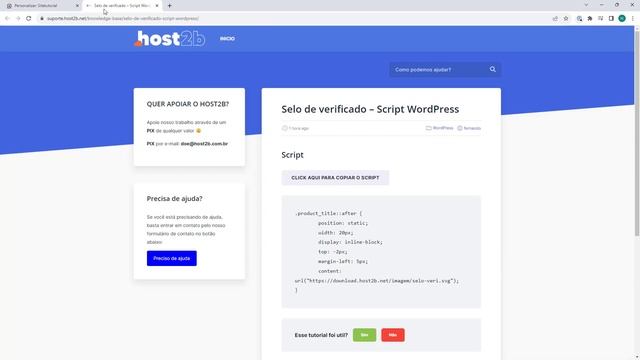The image size is (640, 360).
Task: Click the padlock site info icon
Action: 42,18
